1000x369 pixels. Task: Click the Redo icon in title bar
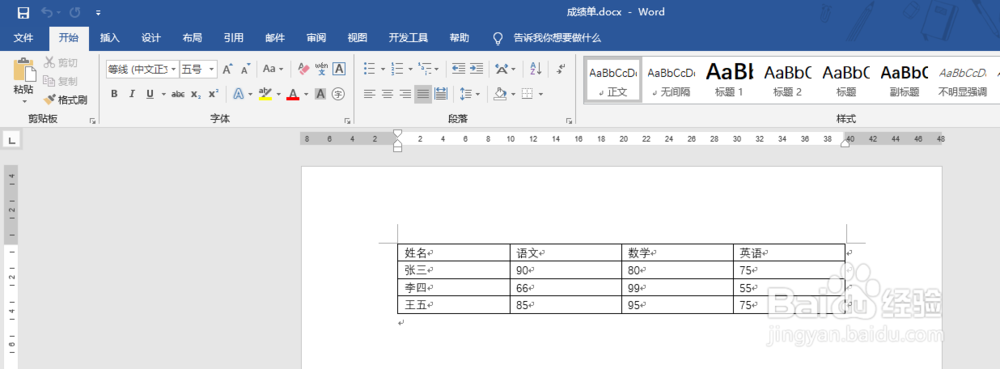(x=75, y=12)
